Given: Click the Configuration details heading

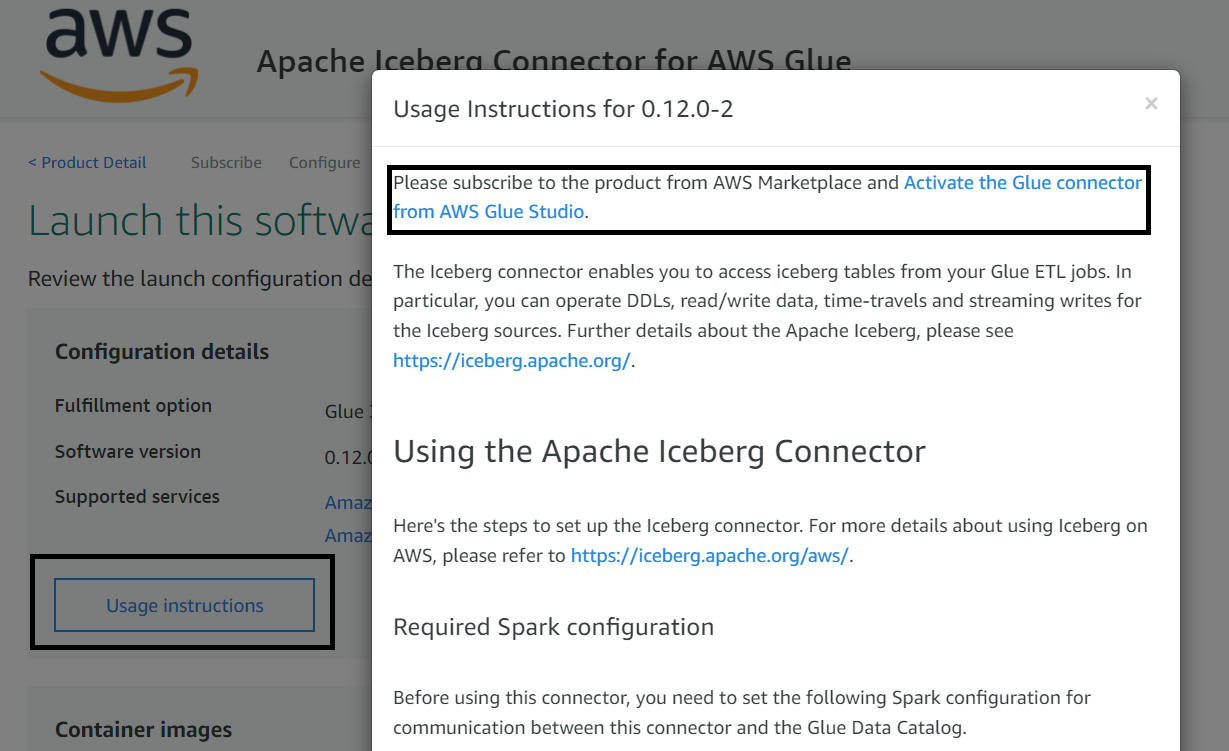Looking at the screenshot, I should click(162, 352).
